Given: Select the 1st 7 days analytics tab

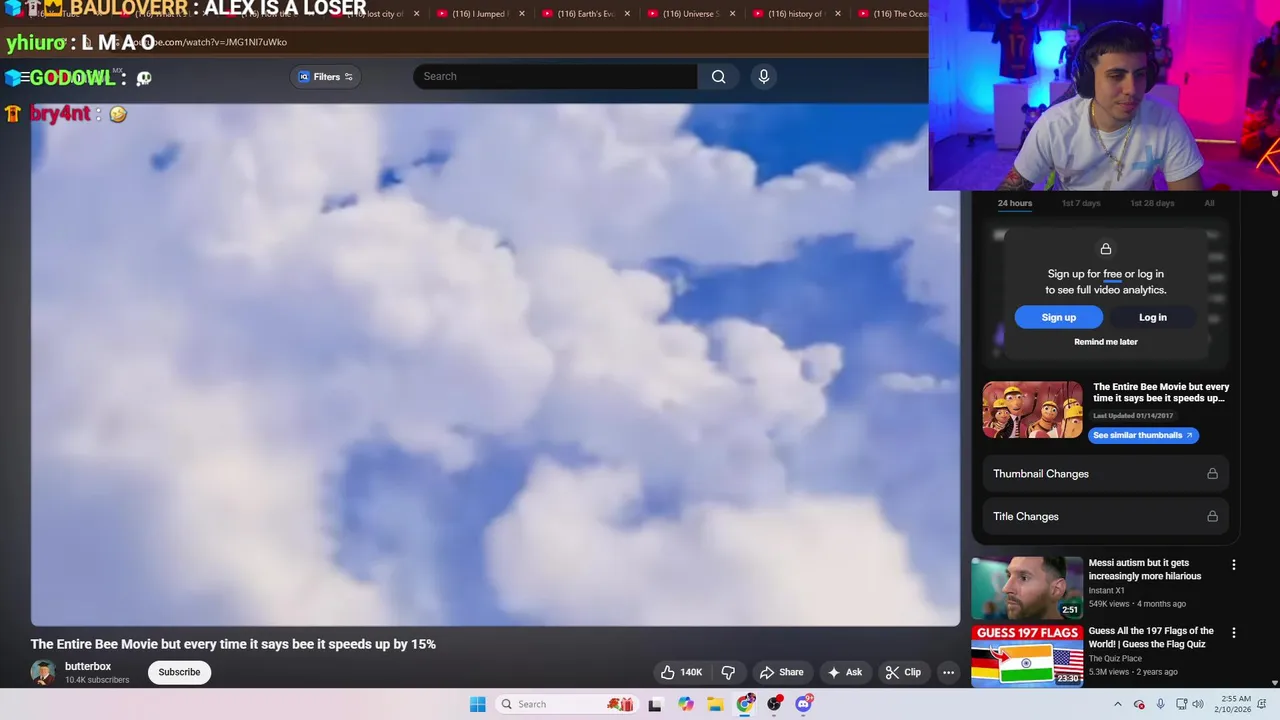Looking at the screenshot, I should coord(1081,203).
